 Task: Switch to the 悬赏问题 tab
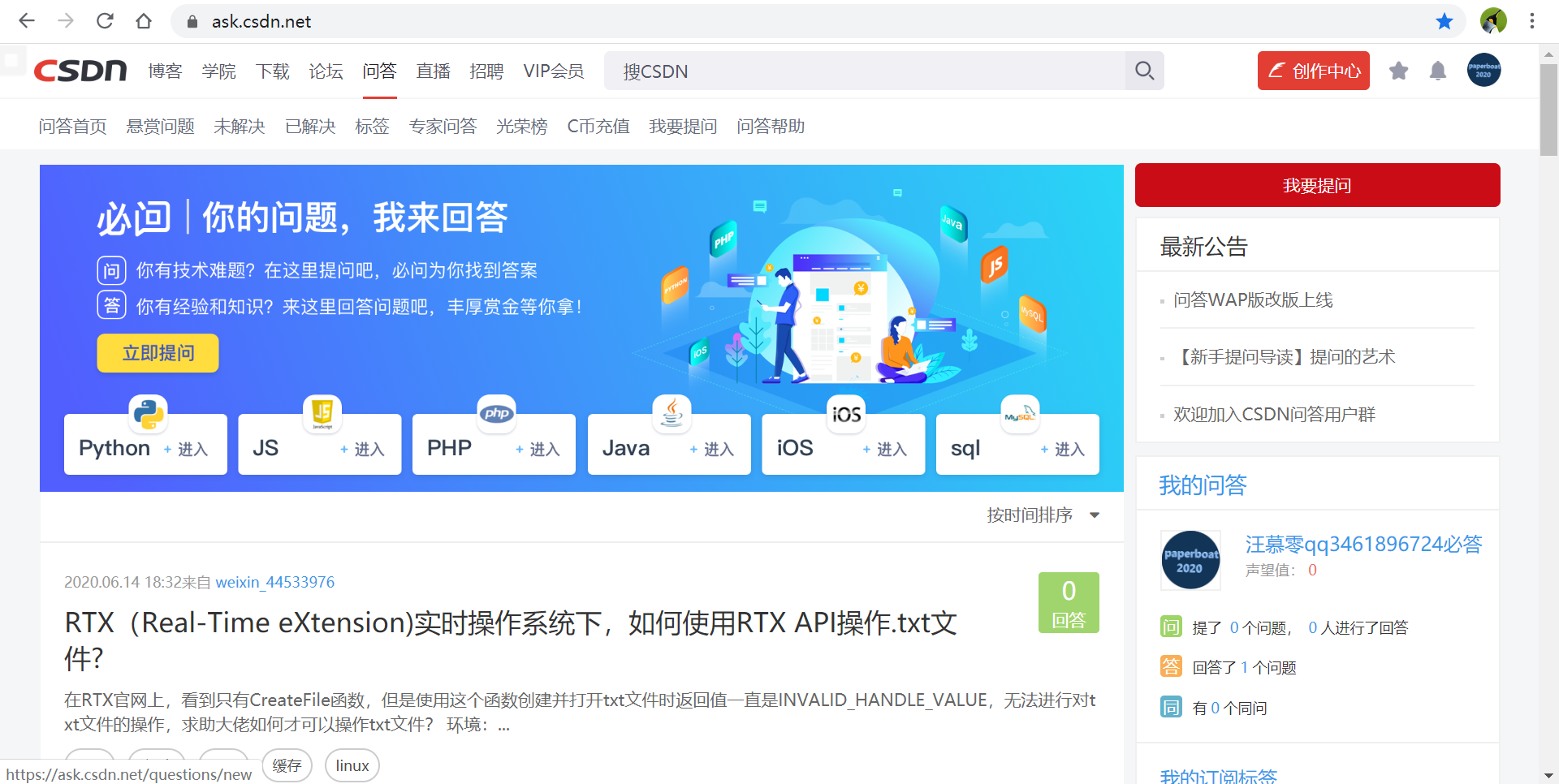pos(161,127)
